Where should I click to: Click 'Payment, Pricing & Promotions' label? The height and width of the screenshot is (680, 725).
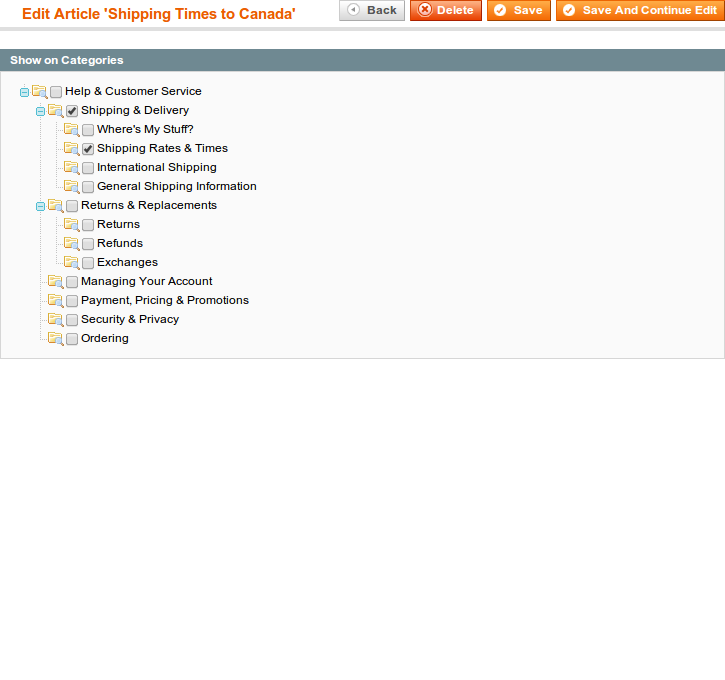pos(165,300)
